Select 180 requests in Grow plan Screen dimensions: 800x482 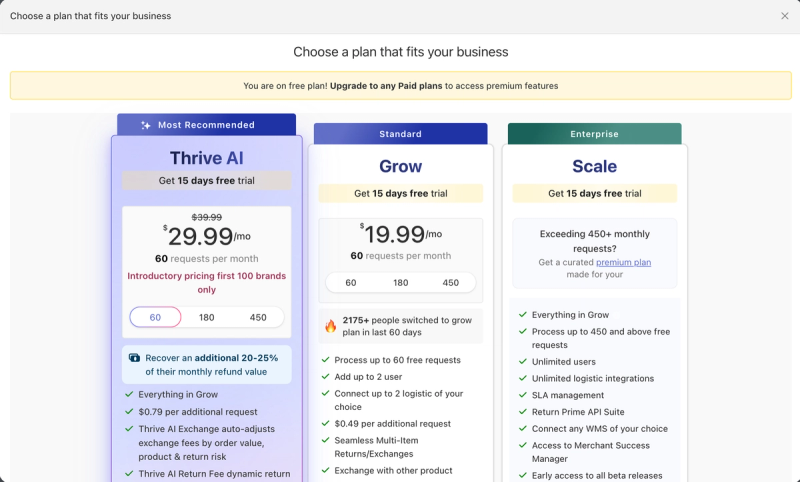pyautogui.click(x=401, y=283)
